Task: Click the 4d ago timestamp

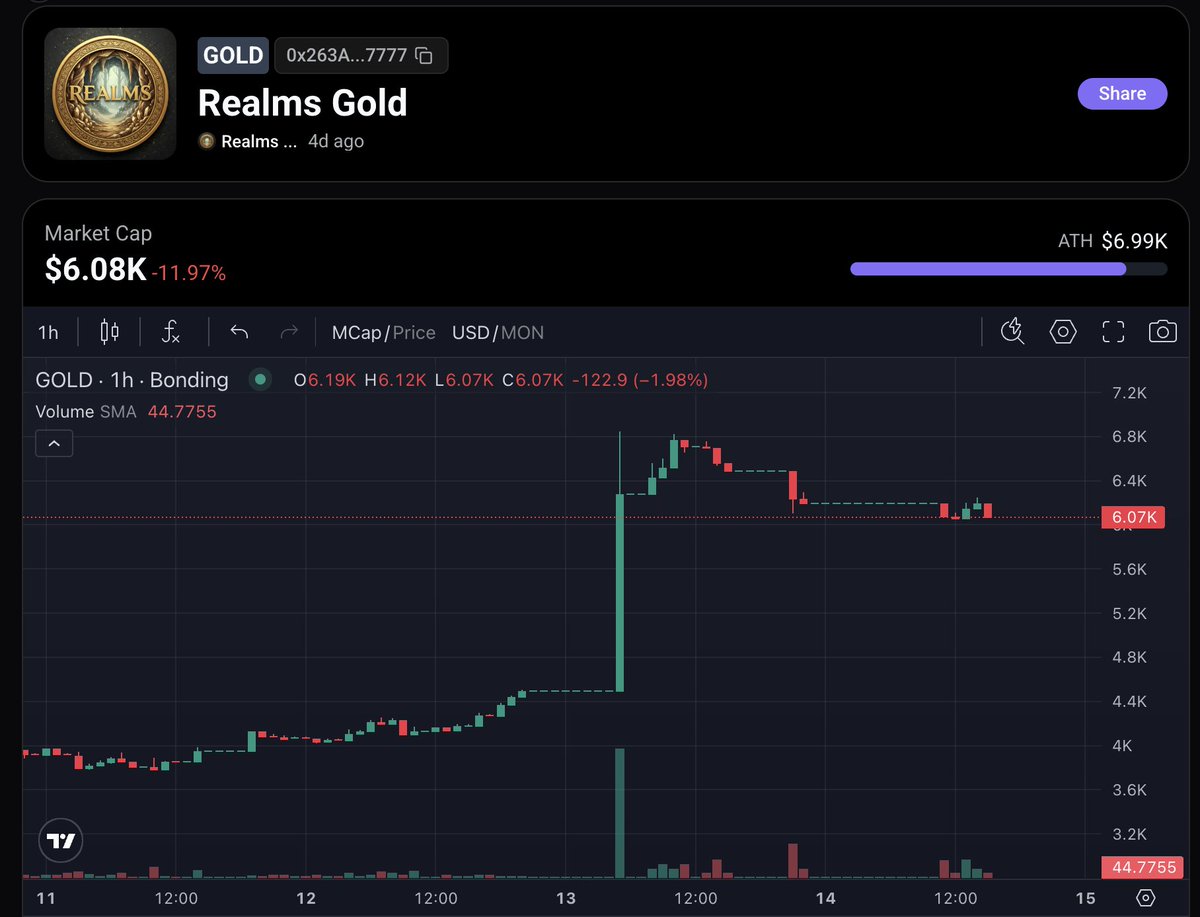Action: point(336,141)
